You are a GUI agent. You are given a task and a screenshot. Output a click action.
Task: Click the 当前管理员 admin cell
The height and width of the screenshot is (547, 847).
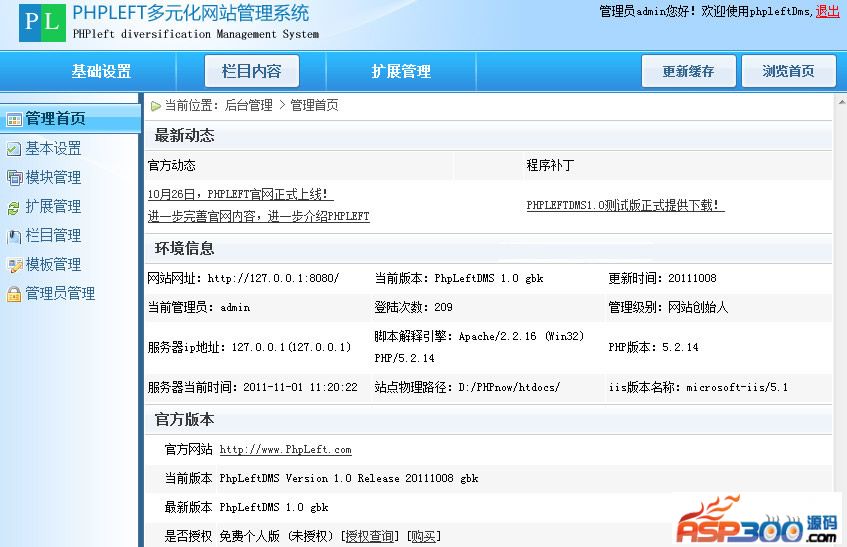click(x=199, y=307)
